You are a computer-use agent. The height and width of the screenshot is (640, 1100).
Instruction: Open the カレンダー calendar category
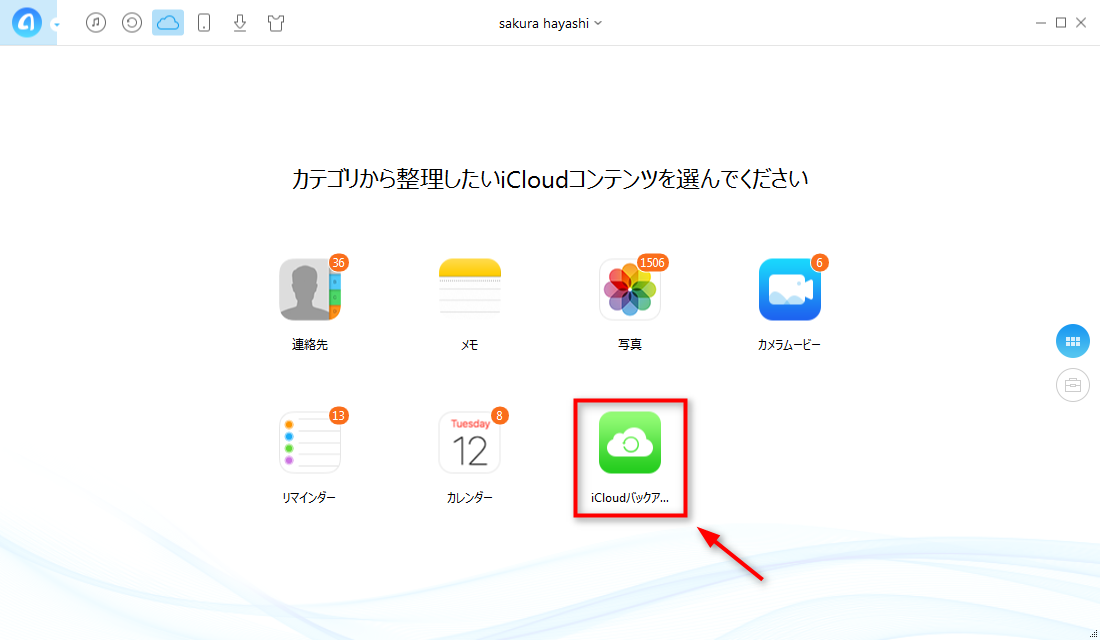click(470, 442)
